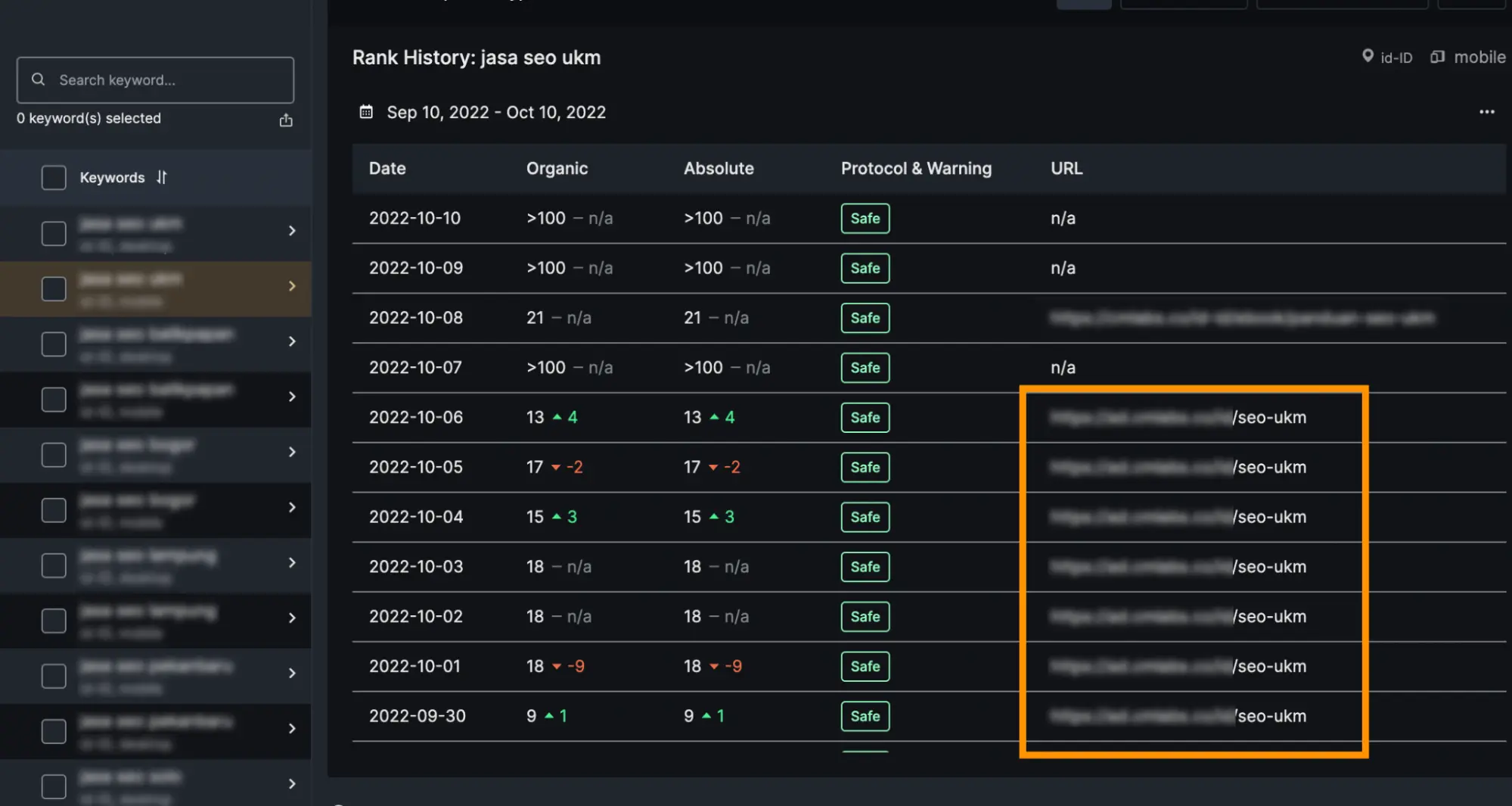Check the first jasa seo ukm row checkbox
The image size is (1512, 806).
pyautogui.click(x=54, y=233)
